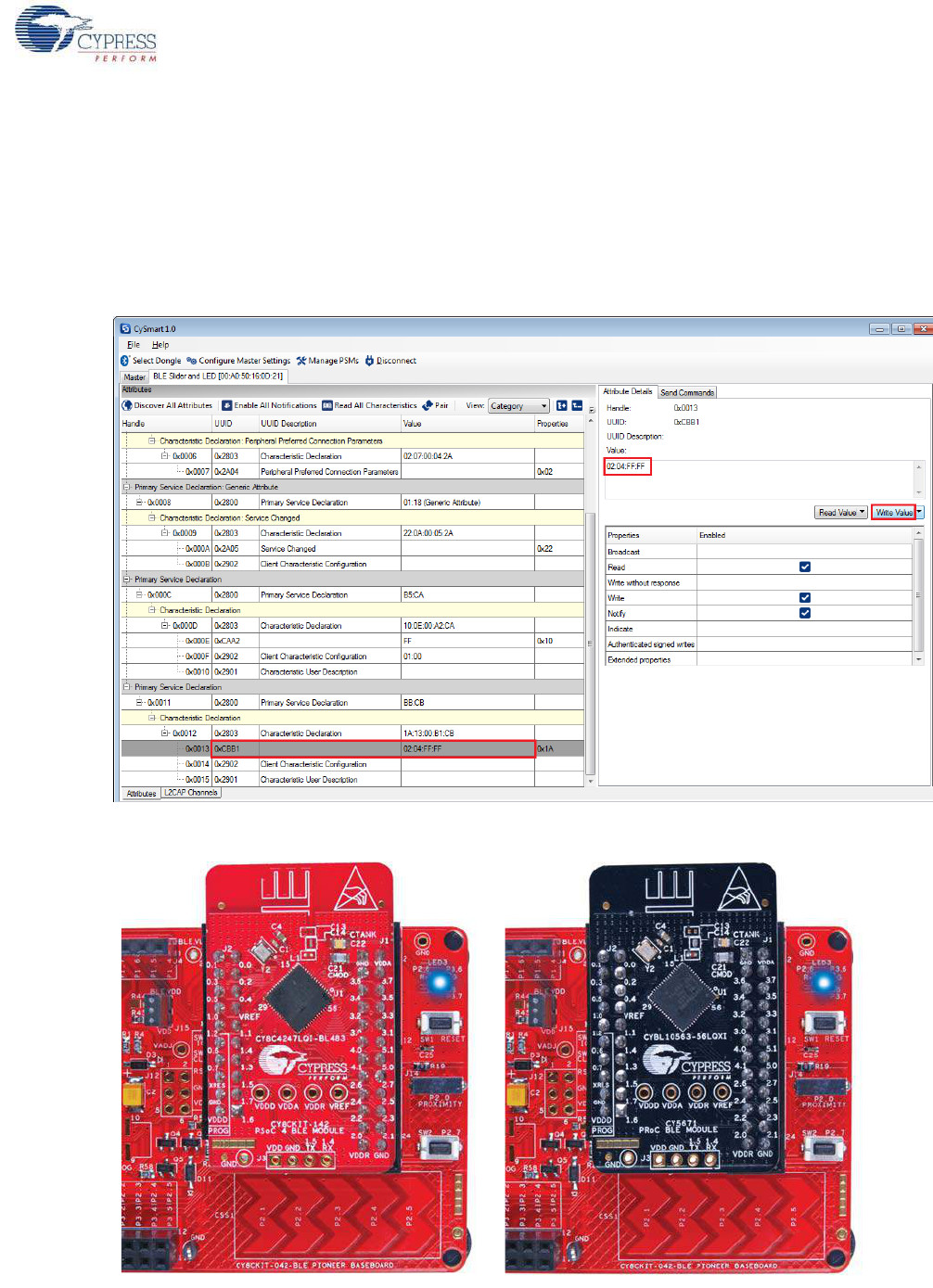
Task: Select handle 0x0014 row
Action: click(352, 764)
